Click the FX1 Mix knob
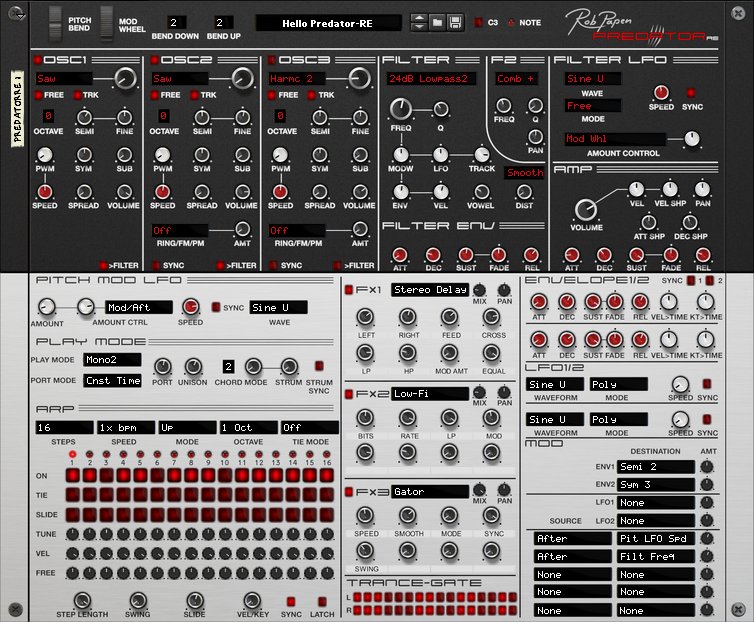Viewport: 754px width, 622px height. coord(480,288)
